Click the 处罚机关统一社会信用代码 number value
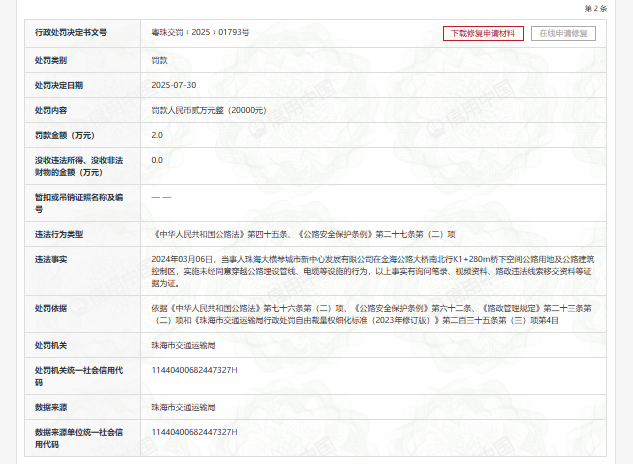Viewport: 633px width, 464px height. coord(194,370)
